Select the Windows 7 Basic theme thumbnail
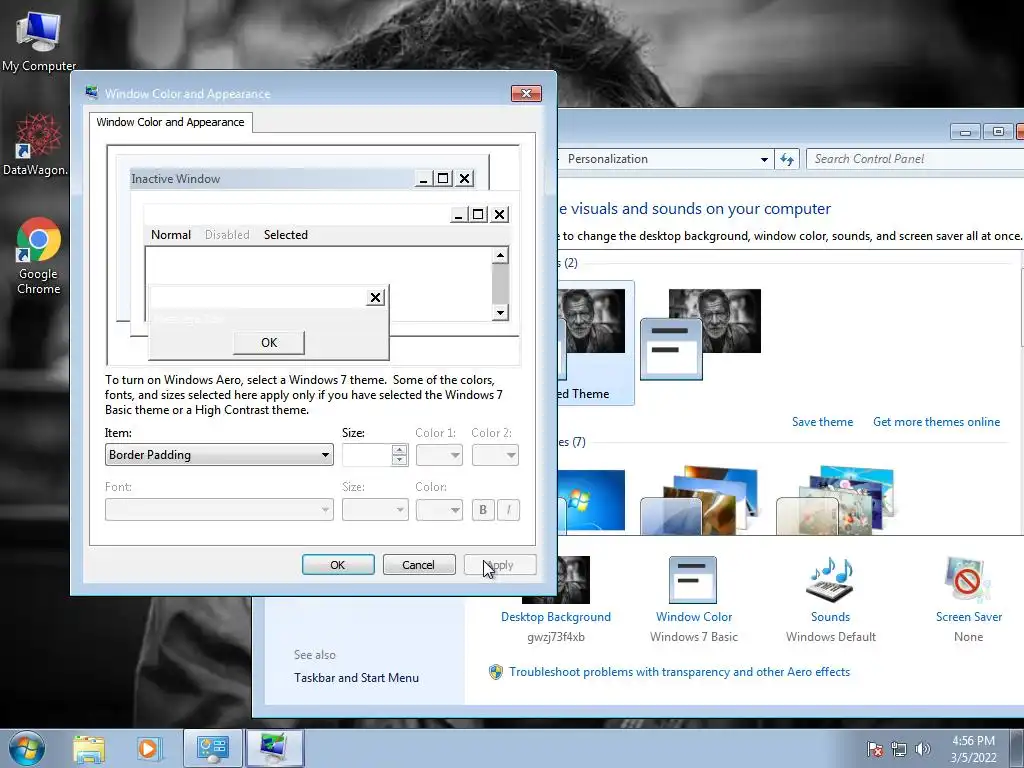 (701, 334)
